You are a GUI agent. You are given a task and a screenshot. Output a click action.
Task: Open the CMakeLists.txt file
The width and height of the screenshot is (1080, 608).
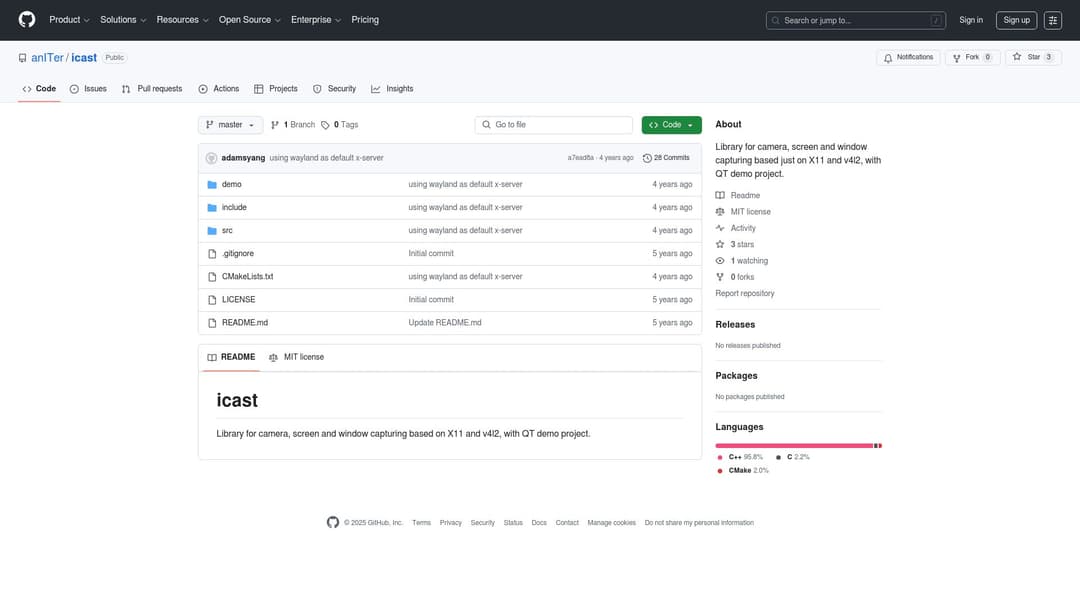coord(247,277)
